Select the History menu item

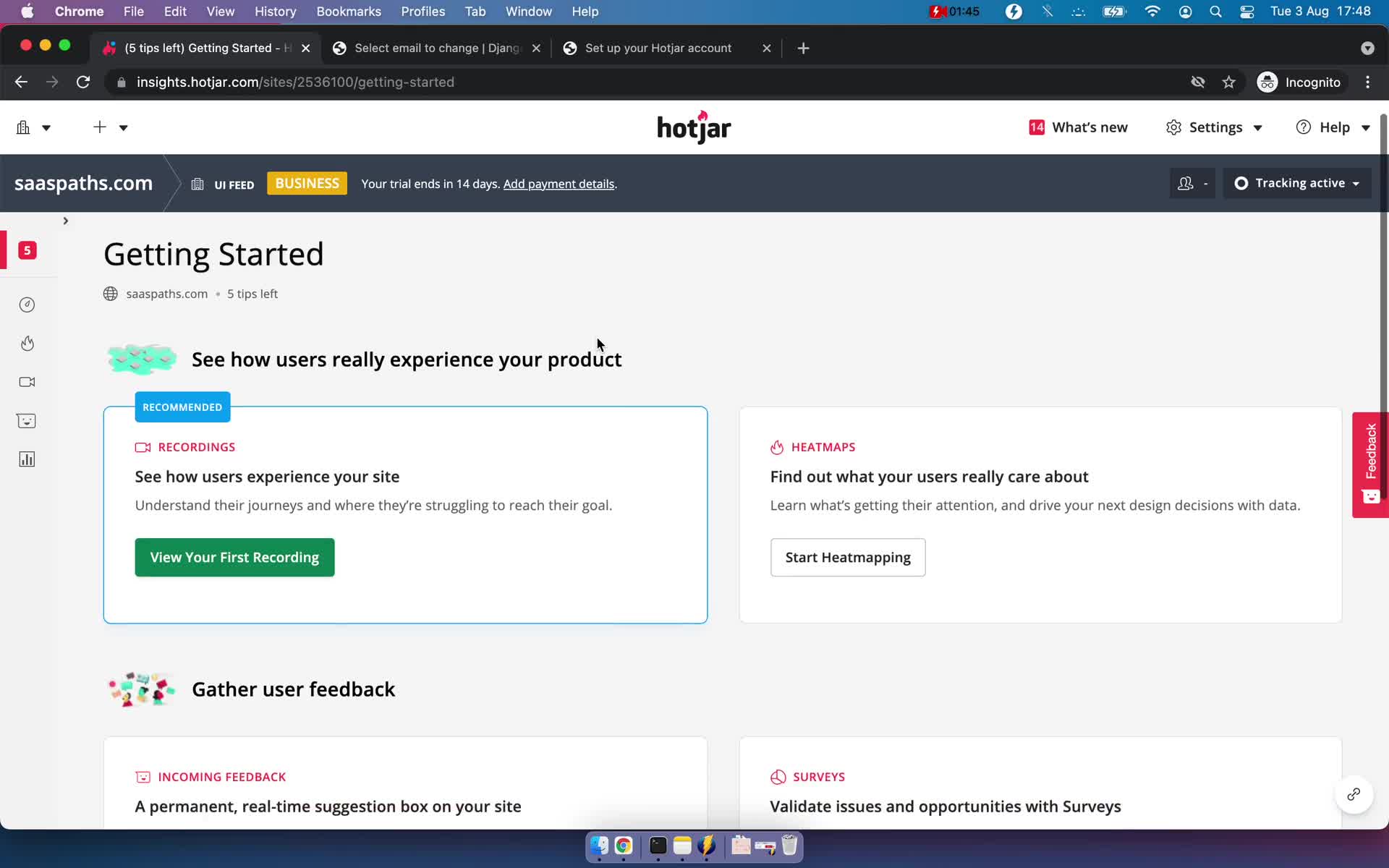(x=275, y=11)
